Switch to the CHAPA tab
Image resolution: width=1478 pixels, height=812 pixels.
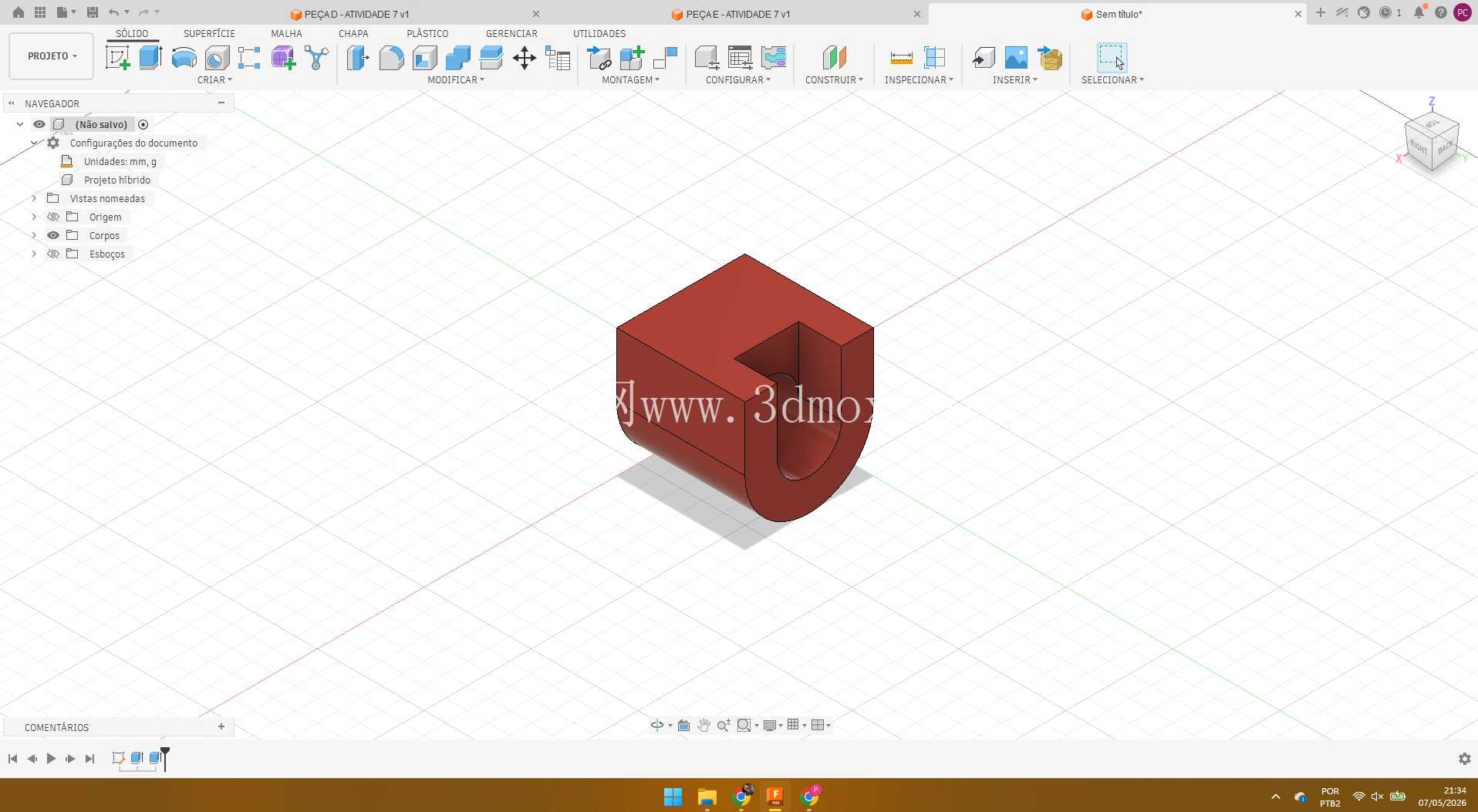[353, 33]
